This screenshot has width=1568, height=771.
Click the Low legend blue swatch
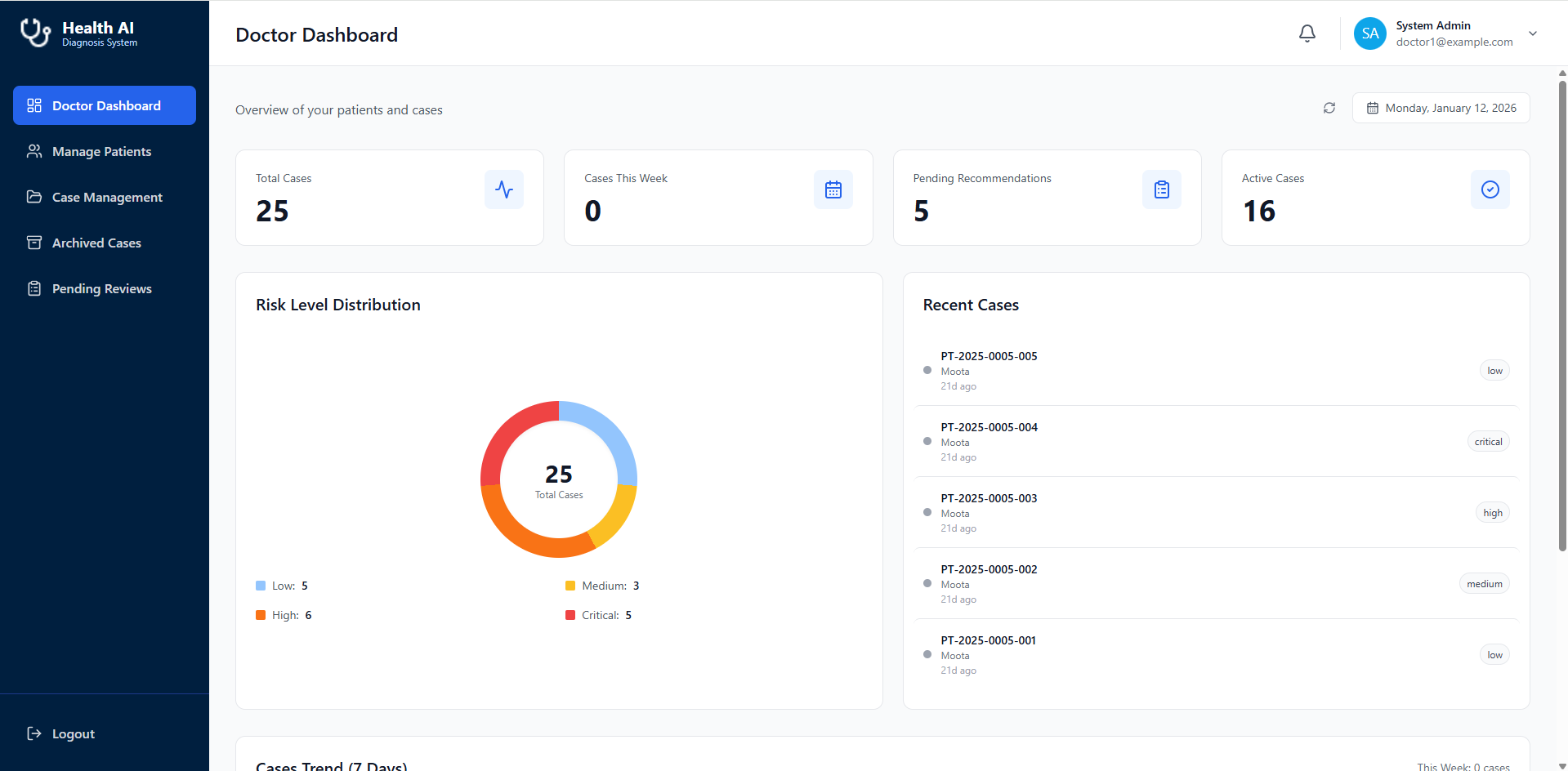(261, 586)
